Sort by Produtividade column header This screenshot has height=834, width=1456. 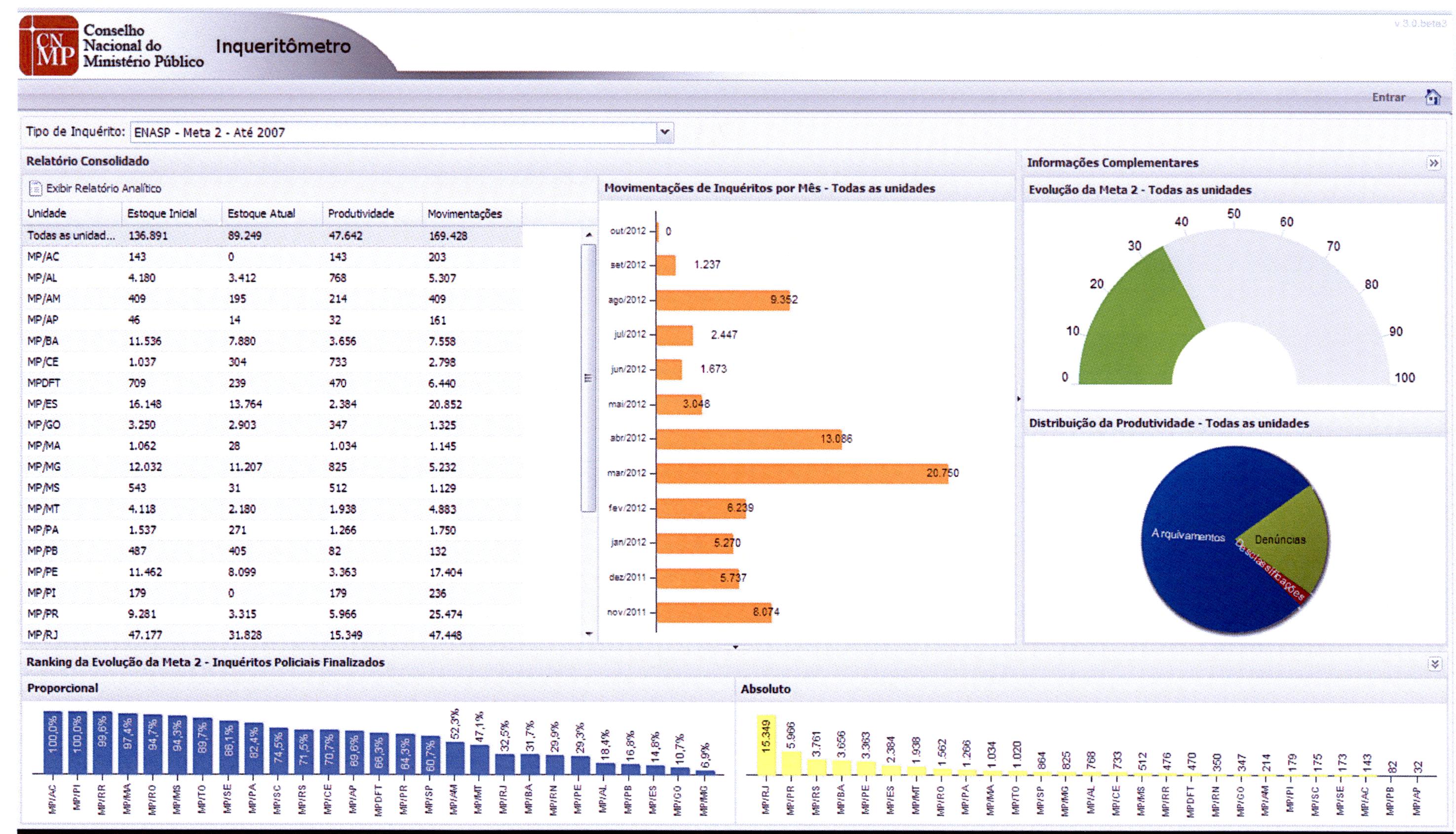click(361, 214)
